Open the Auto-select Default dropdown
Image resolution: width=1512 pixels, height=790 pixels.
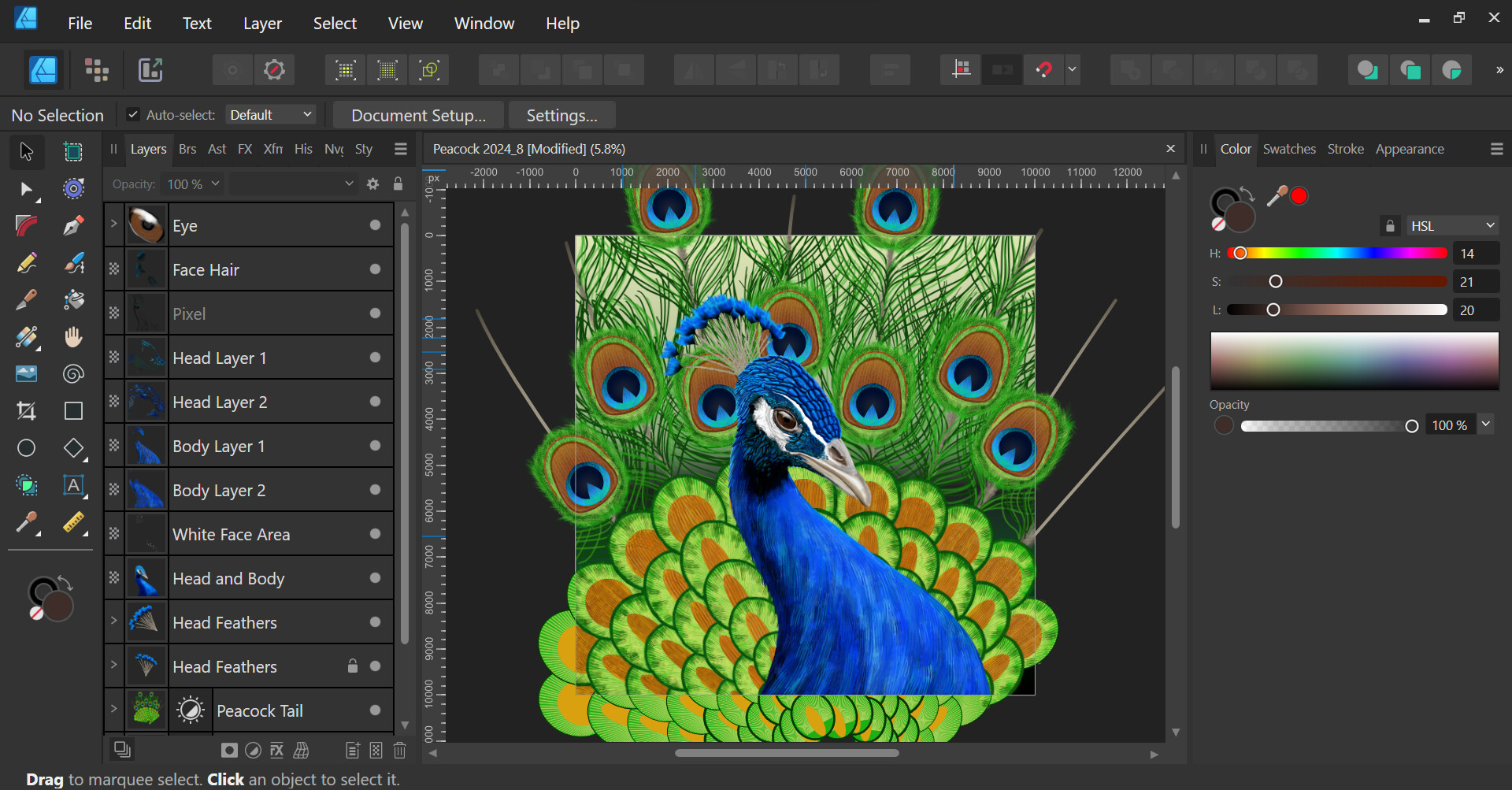[270, 115]
